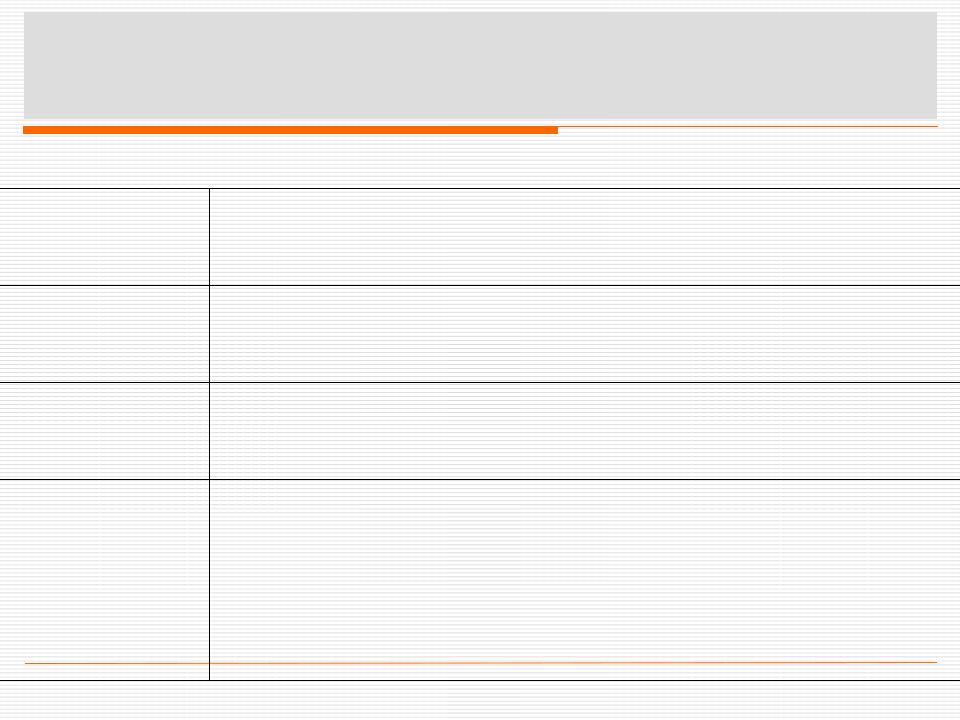
Task: Click the divider between second and third rows
Action: [480, 382]
